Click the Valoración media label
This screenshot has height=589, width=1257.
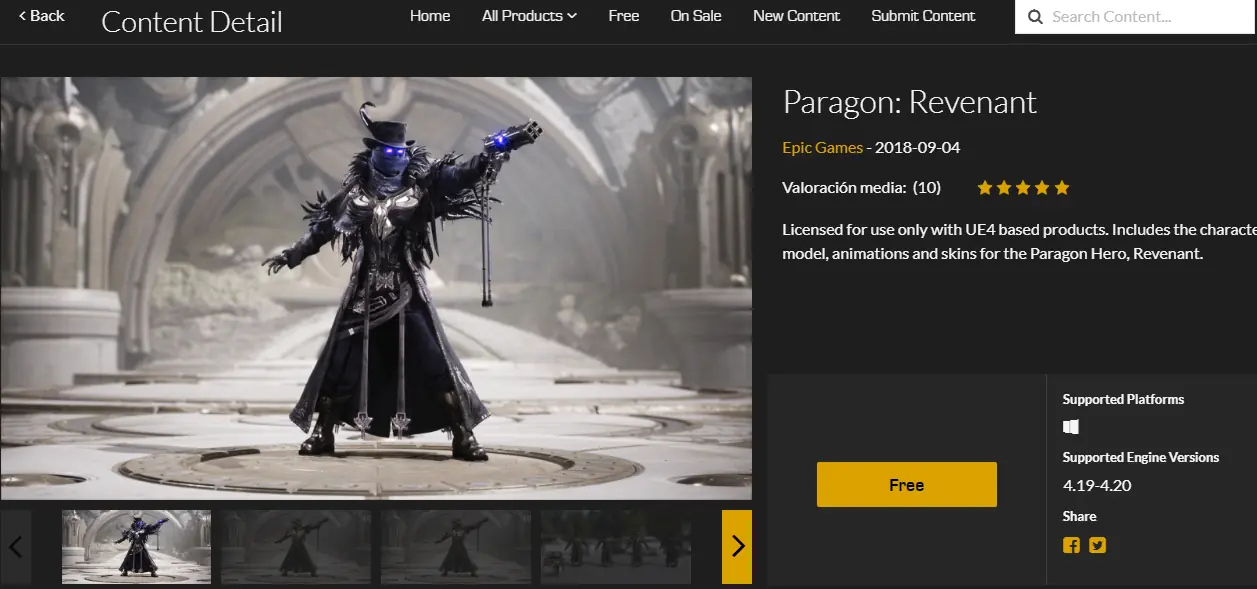tap(845, 187)
